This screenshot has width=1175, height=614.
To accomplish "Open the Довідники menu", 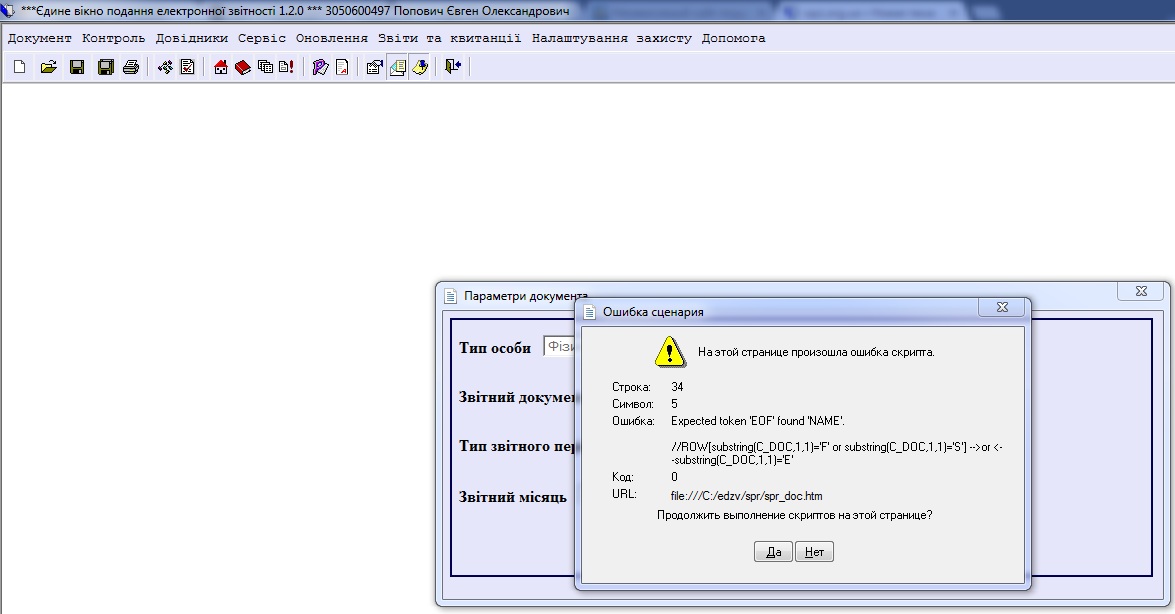I will 191,38.
